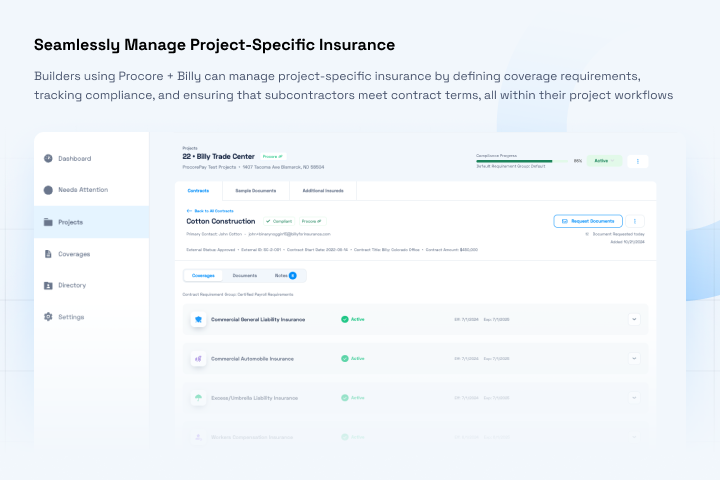Image resolution: width=720 pixels, height=480 pixels.
Task: Click the Workers Compensation Insurance icon
Action: (x=198, y=437)
